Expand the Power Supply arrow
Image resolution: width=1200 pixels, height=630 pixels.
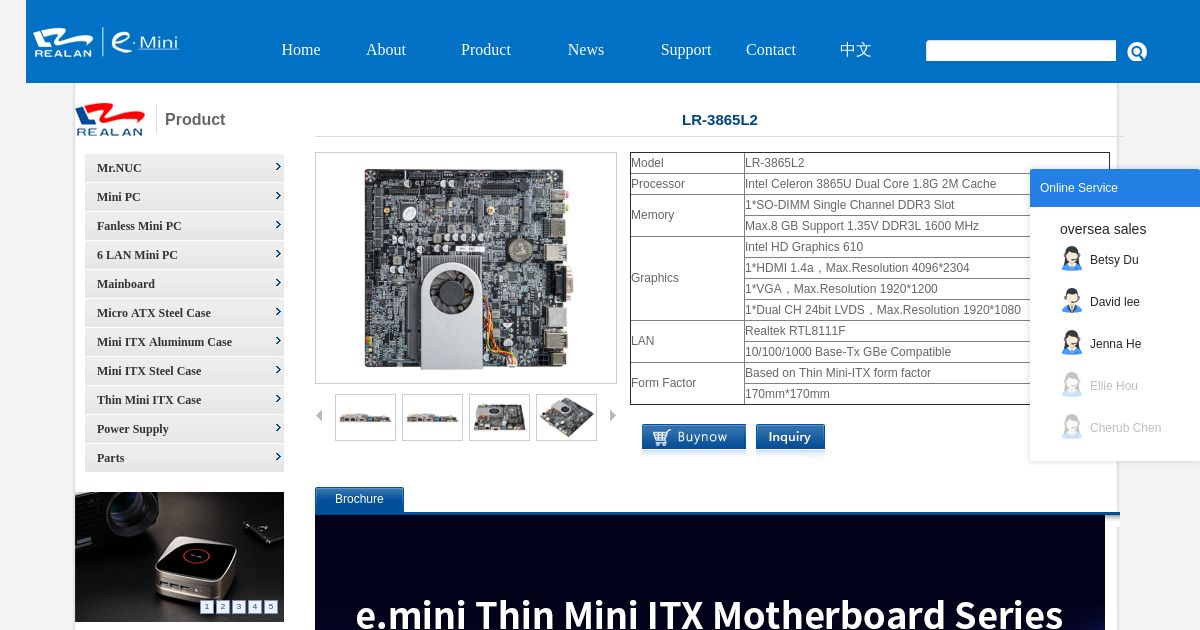(x=278, y=428)
